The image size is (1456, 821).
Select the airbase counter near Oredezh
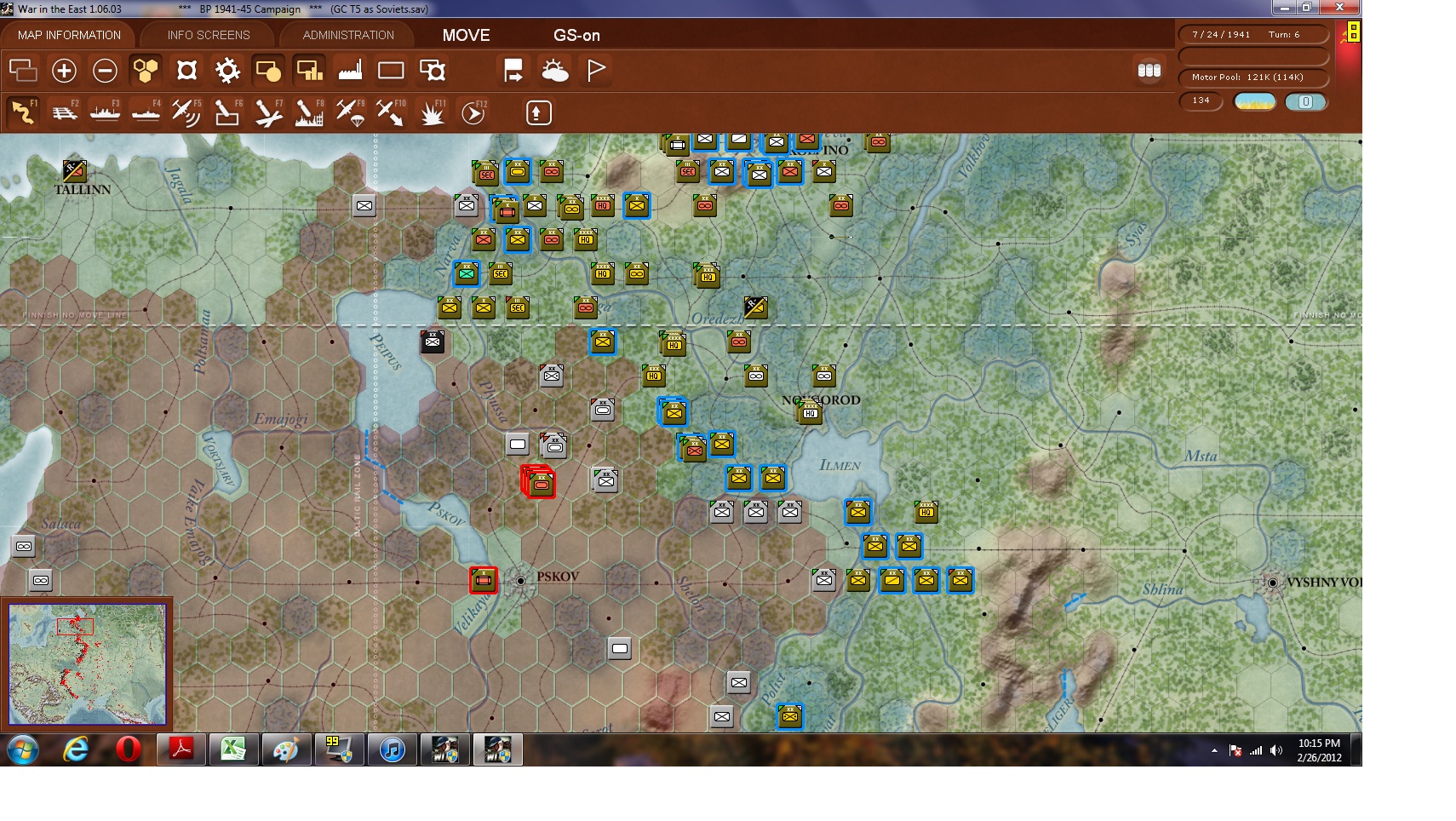755,307
